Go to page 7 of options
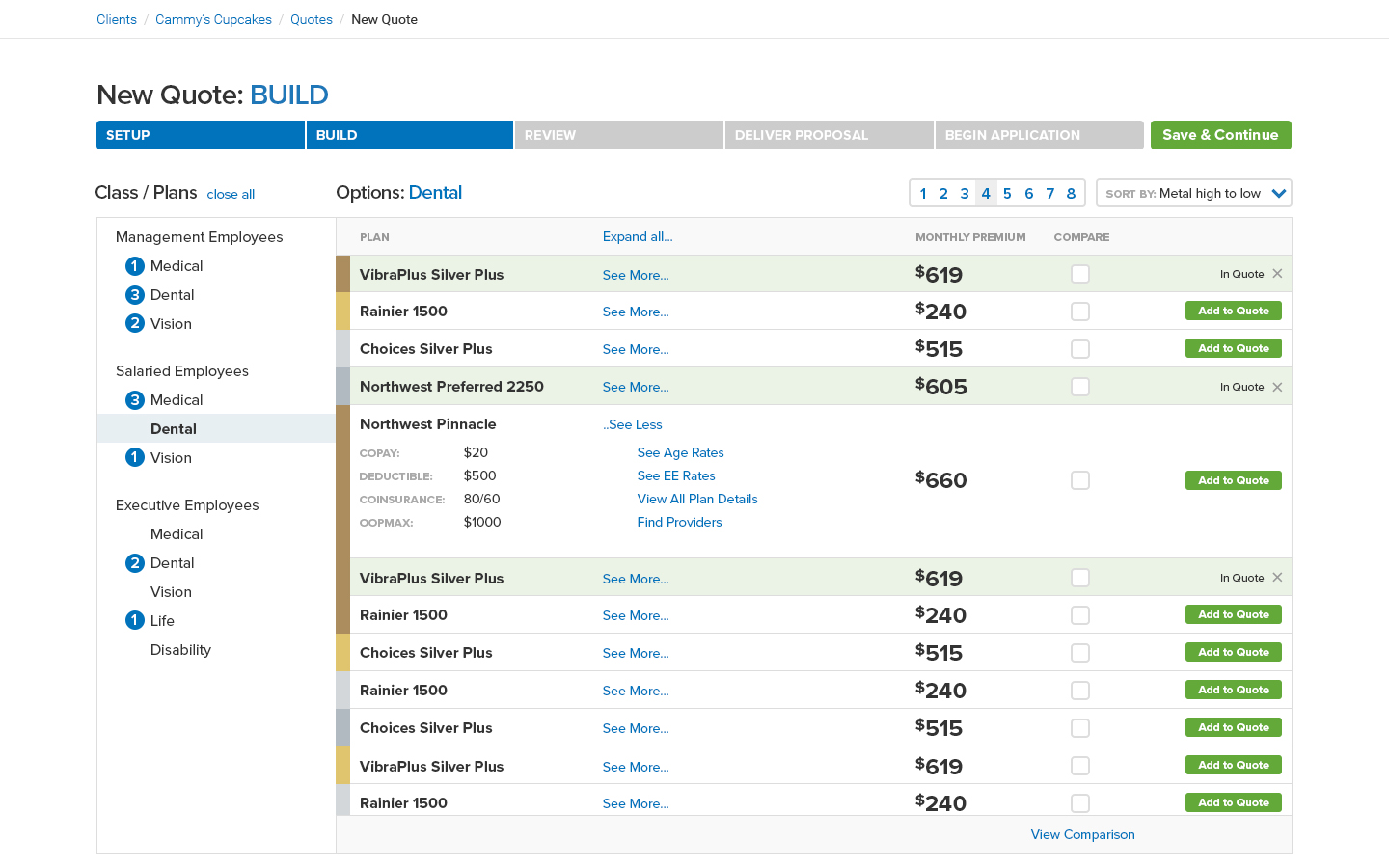This screenshot has height=868, width=1389. pos(1049,193)
